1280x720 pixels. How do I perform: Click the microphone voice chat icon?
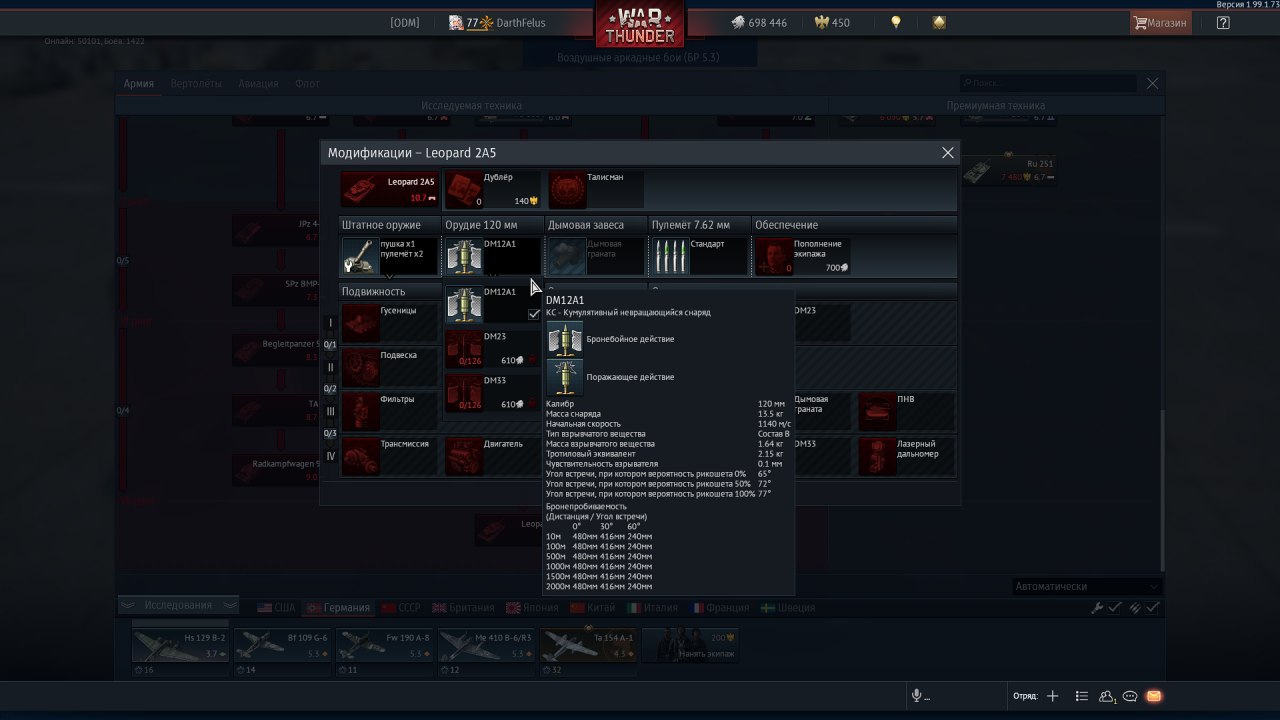pyautogui.click(x=916, y=696)
